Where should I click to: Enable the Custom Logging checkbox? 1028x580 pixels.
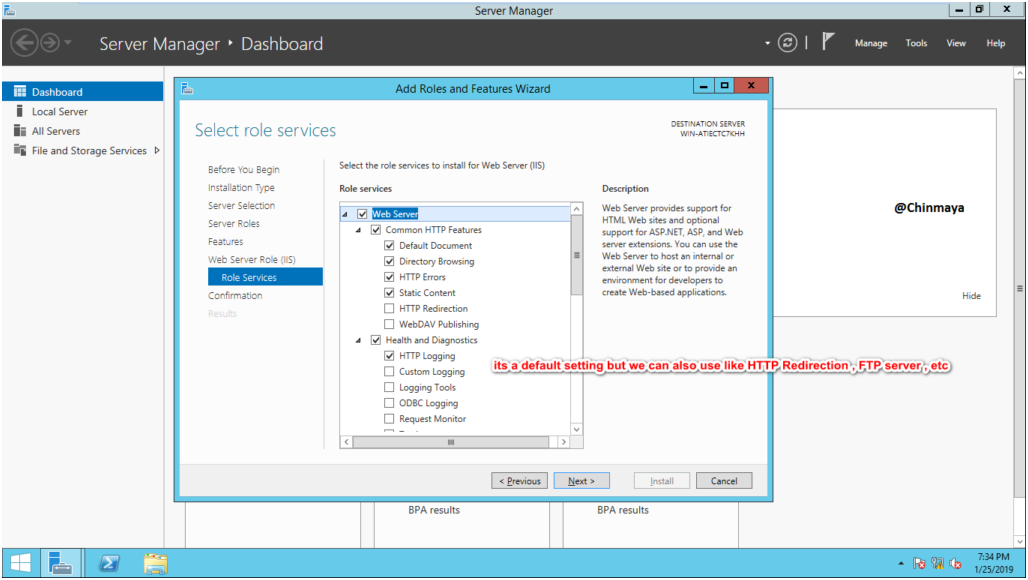(x=389, y=372)
